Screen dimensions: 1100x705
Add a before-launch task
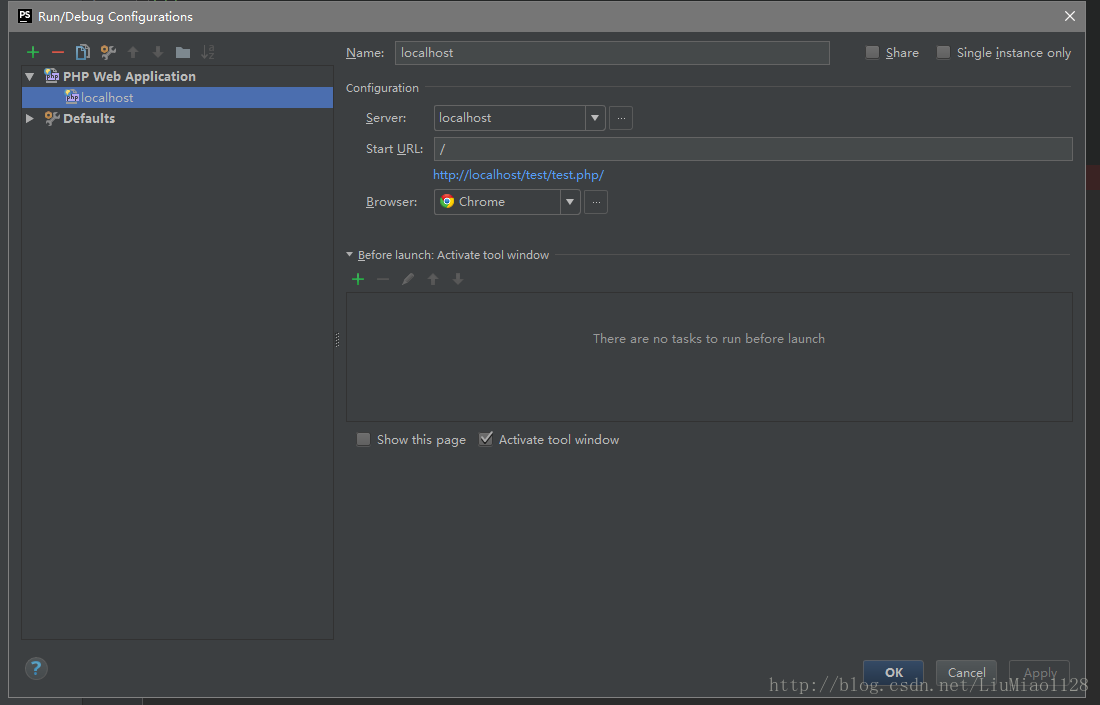click(358, 279)
